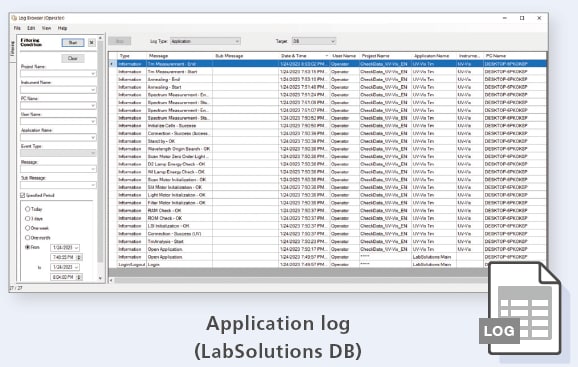Click the Log Browser app icon in title bar

pyautogui.click(x=14, y=18)
